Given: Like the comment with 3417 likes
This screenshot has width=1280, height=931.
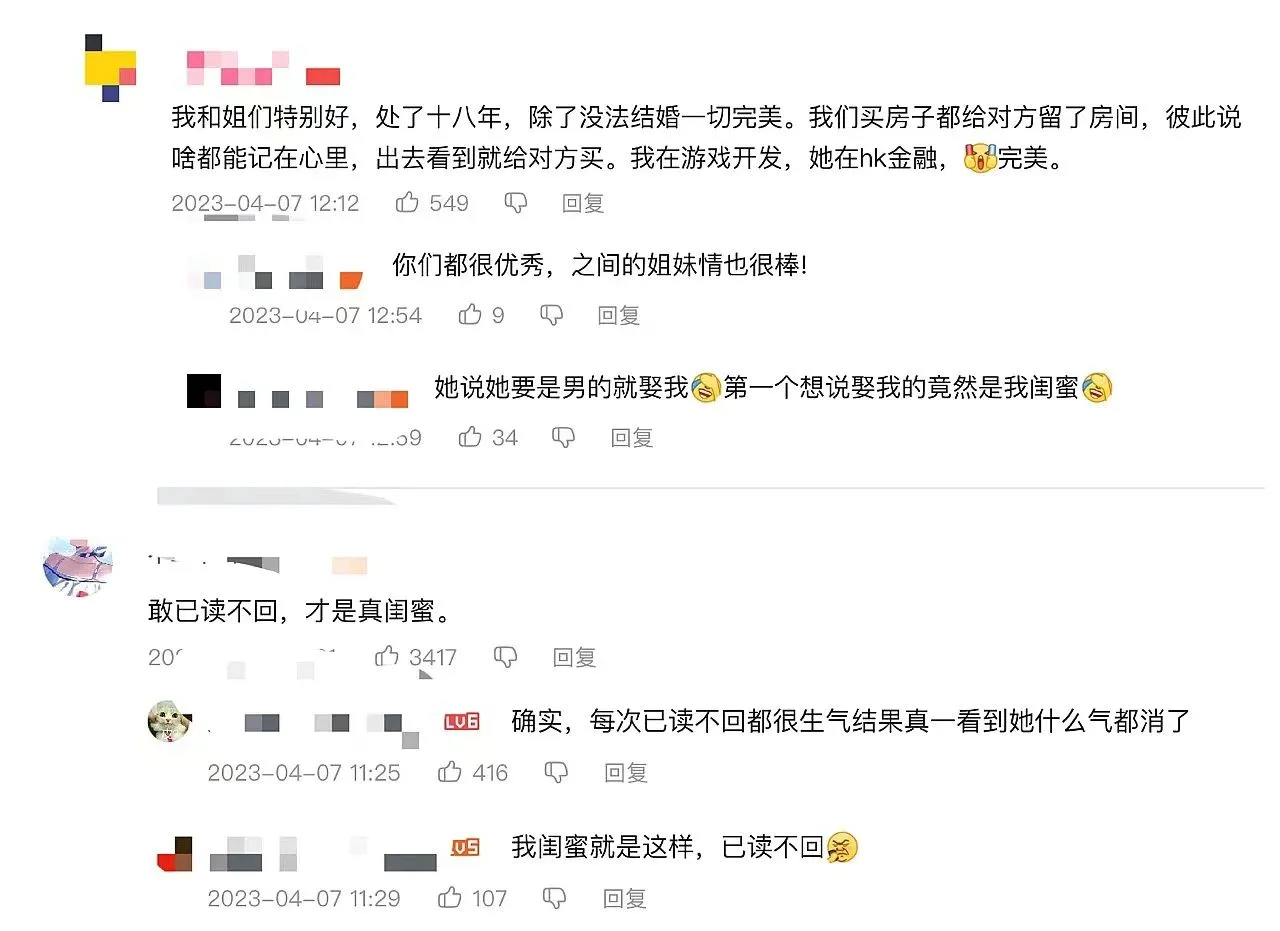Looking at the screenshot, I should pos(387,657).
